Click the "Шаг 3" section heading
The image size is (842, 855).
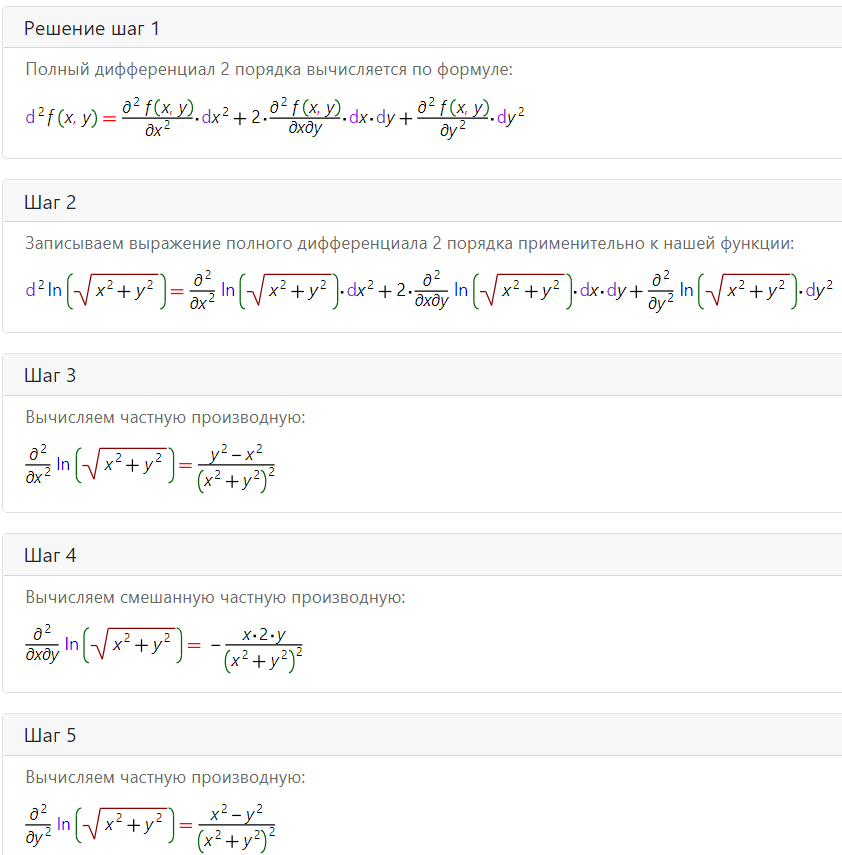(50, 375)
